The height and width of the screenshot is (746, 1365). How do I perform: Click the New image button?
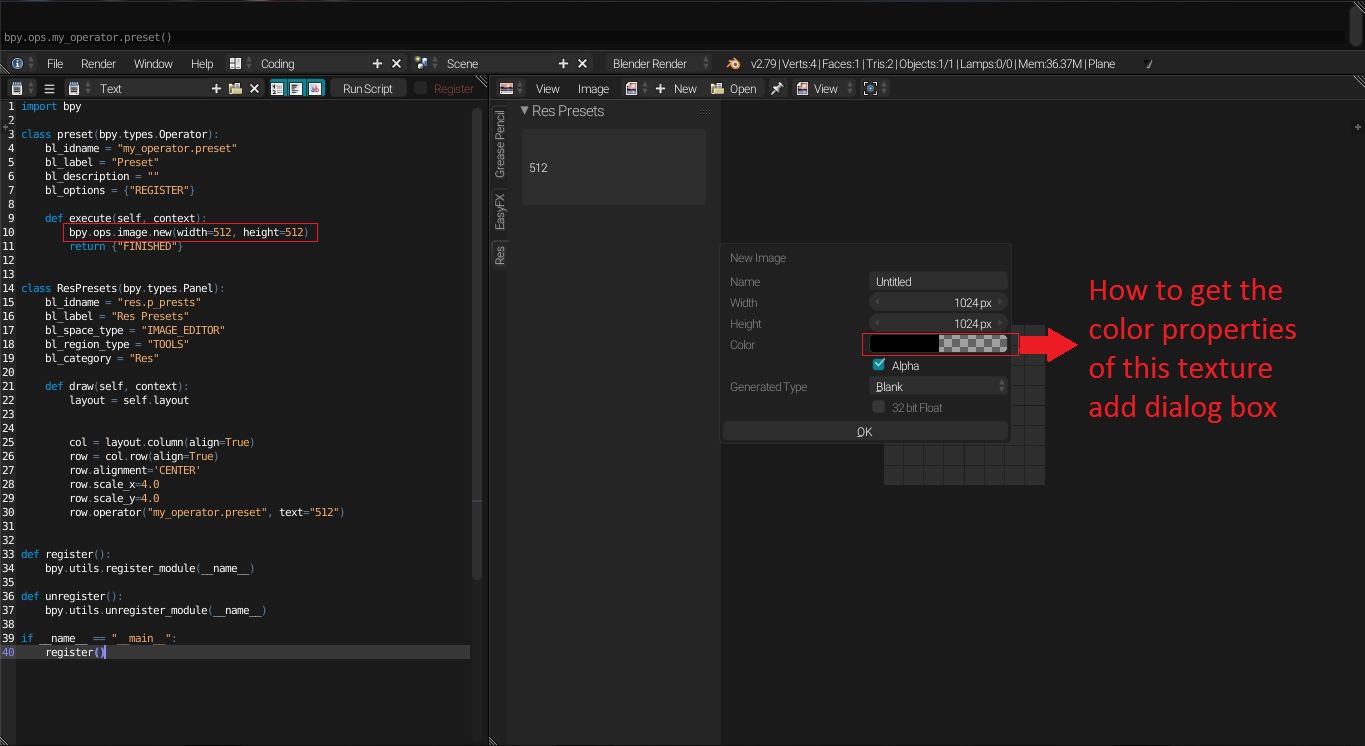point(676,88)
